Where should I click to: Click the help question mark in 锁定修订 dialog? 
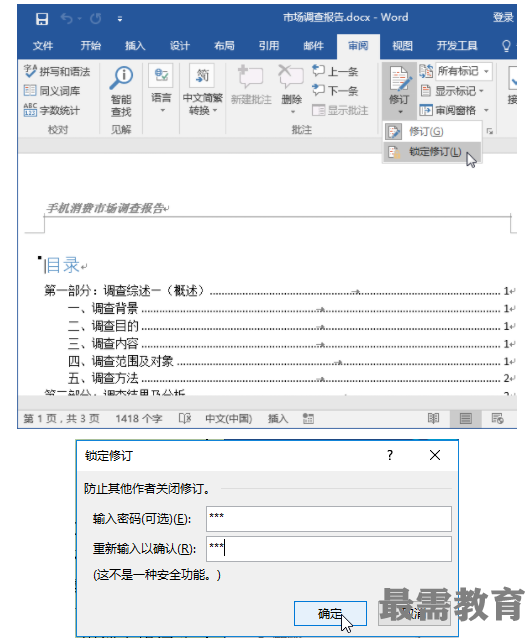click(390, 455)
